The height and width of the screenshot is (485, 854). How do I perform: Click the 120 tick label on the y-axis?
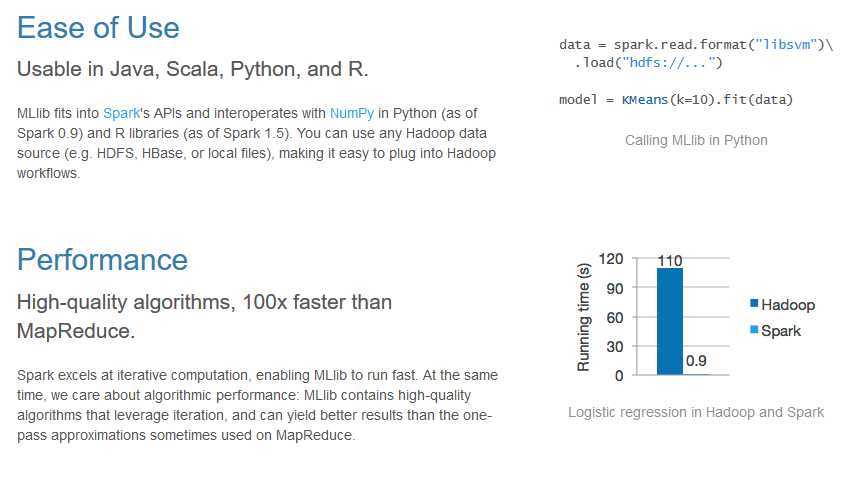click(611, 259)
